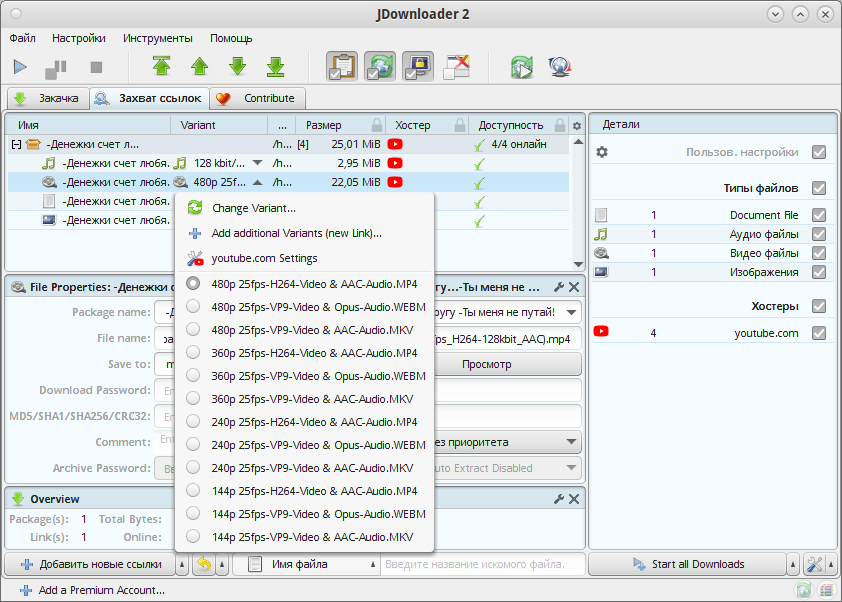
Task: Expand Добавить новые ссылки options arrow
Action: 182,564
